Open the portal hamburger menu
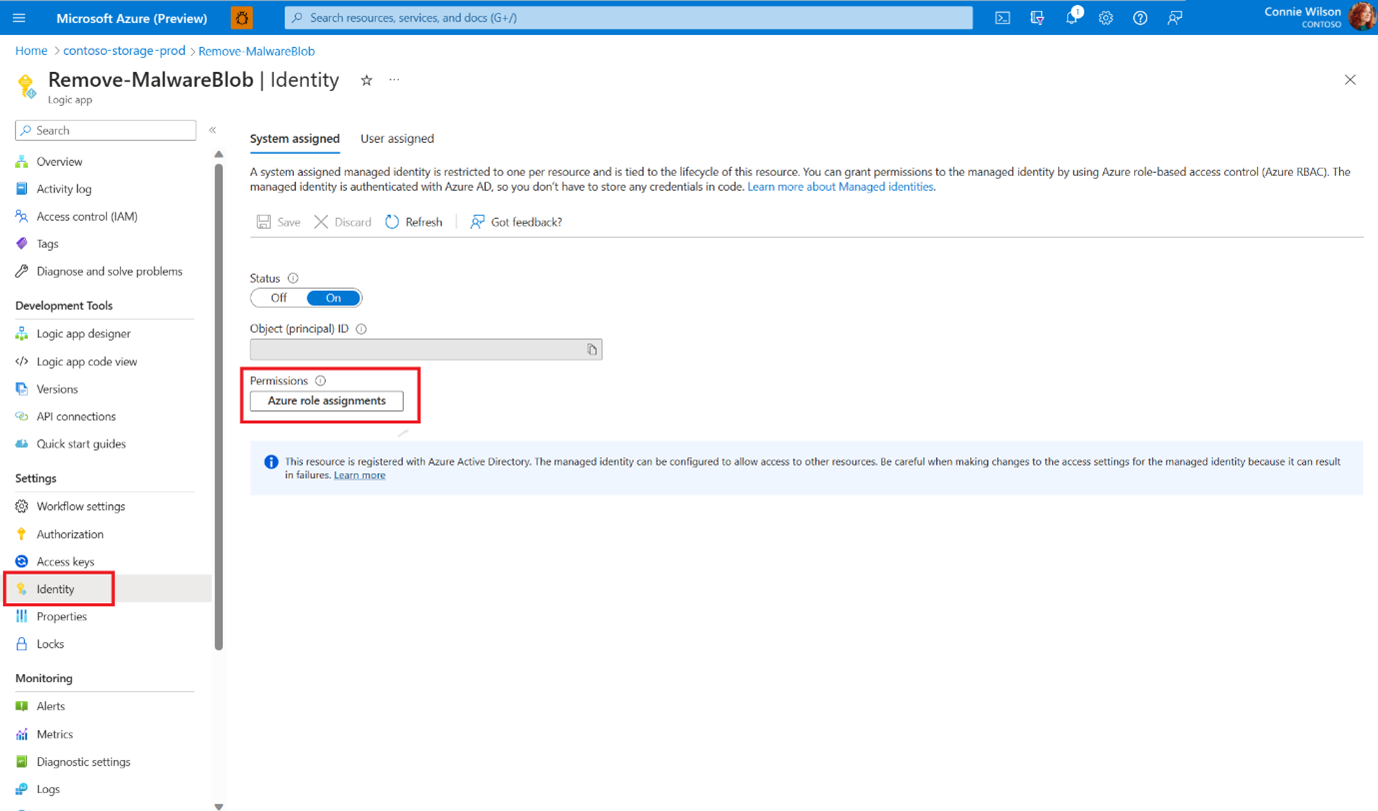This screenshot has width=1378, height=811. 19,18
